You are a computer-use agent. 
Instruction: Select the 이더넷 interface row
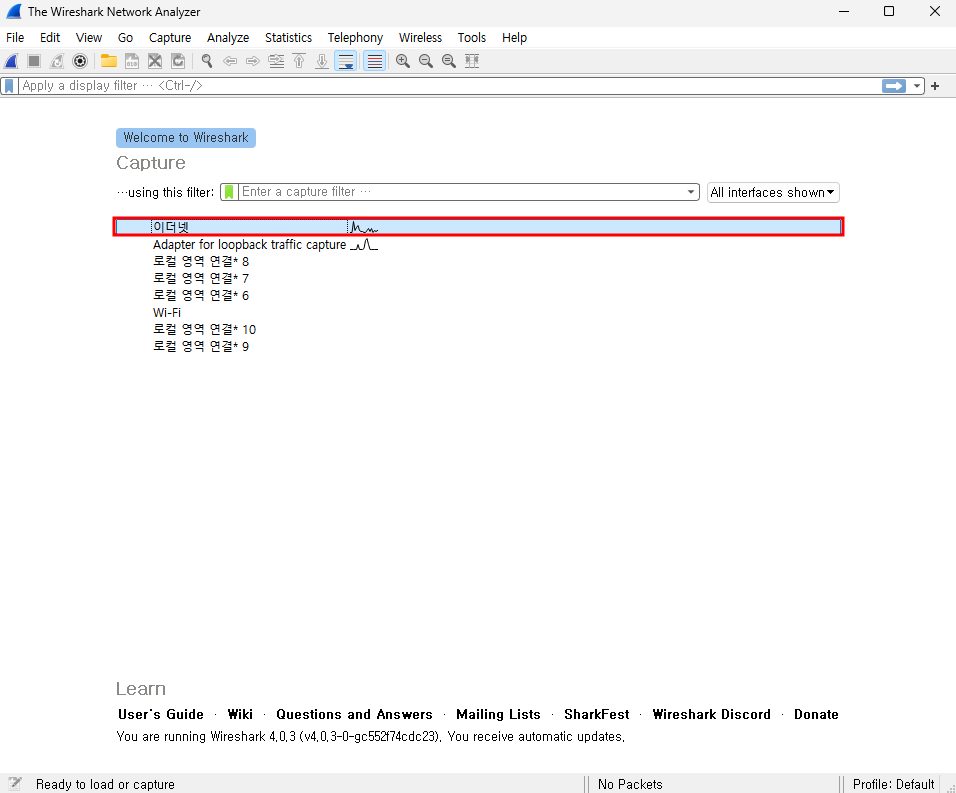(x=479, y=227)
